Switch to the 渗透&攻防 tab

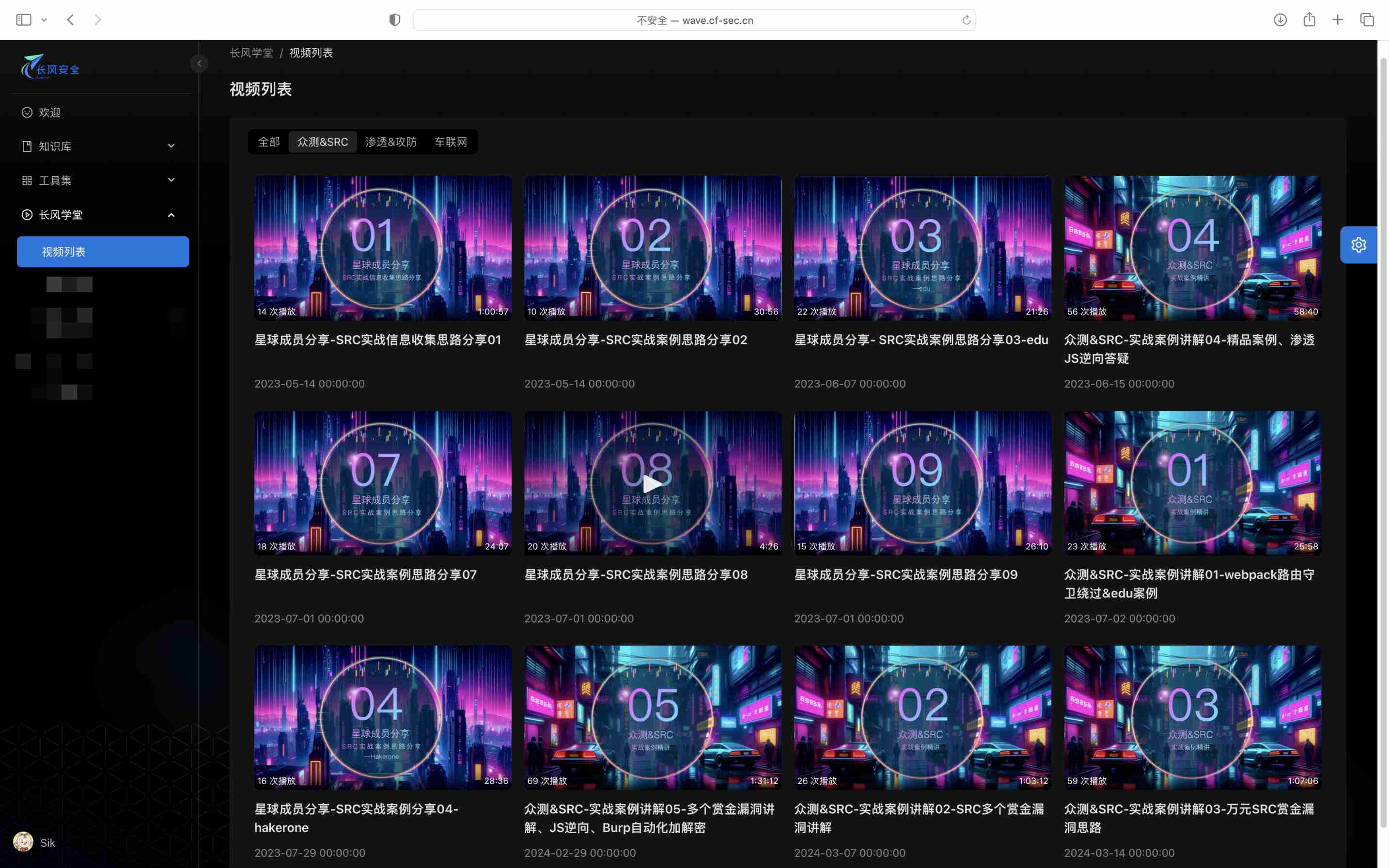point(391,142)
